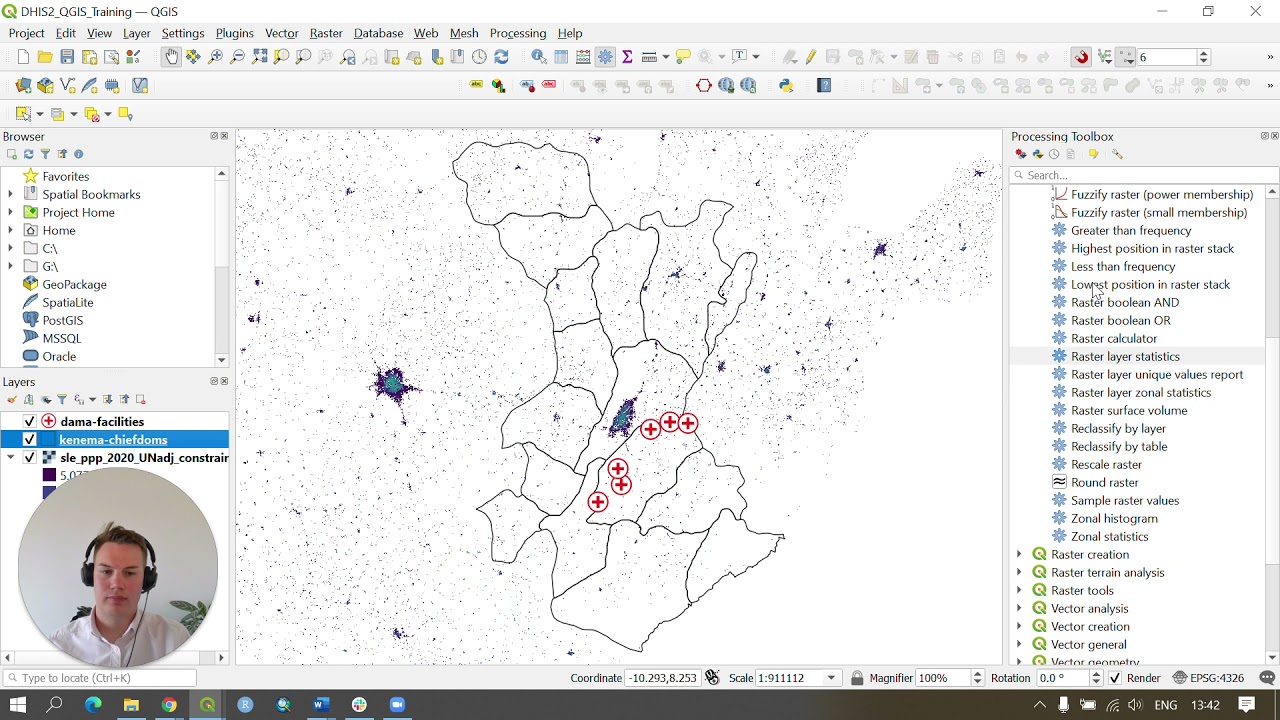Open Select Features dropdown arrow
The image size is (1280, 720).
(x=40, y=114)
